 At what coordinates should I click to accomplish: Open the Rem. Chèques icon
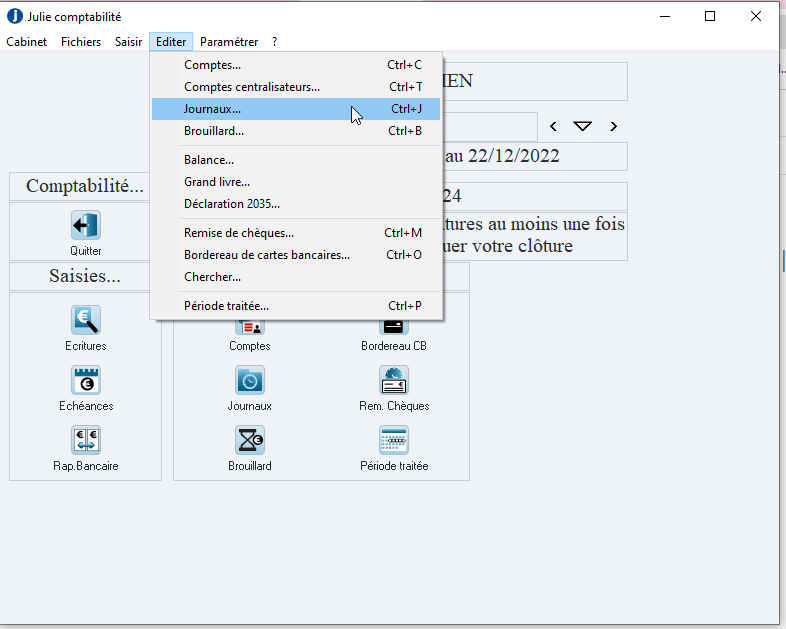[394, 380]
